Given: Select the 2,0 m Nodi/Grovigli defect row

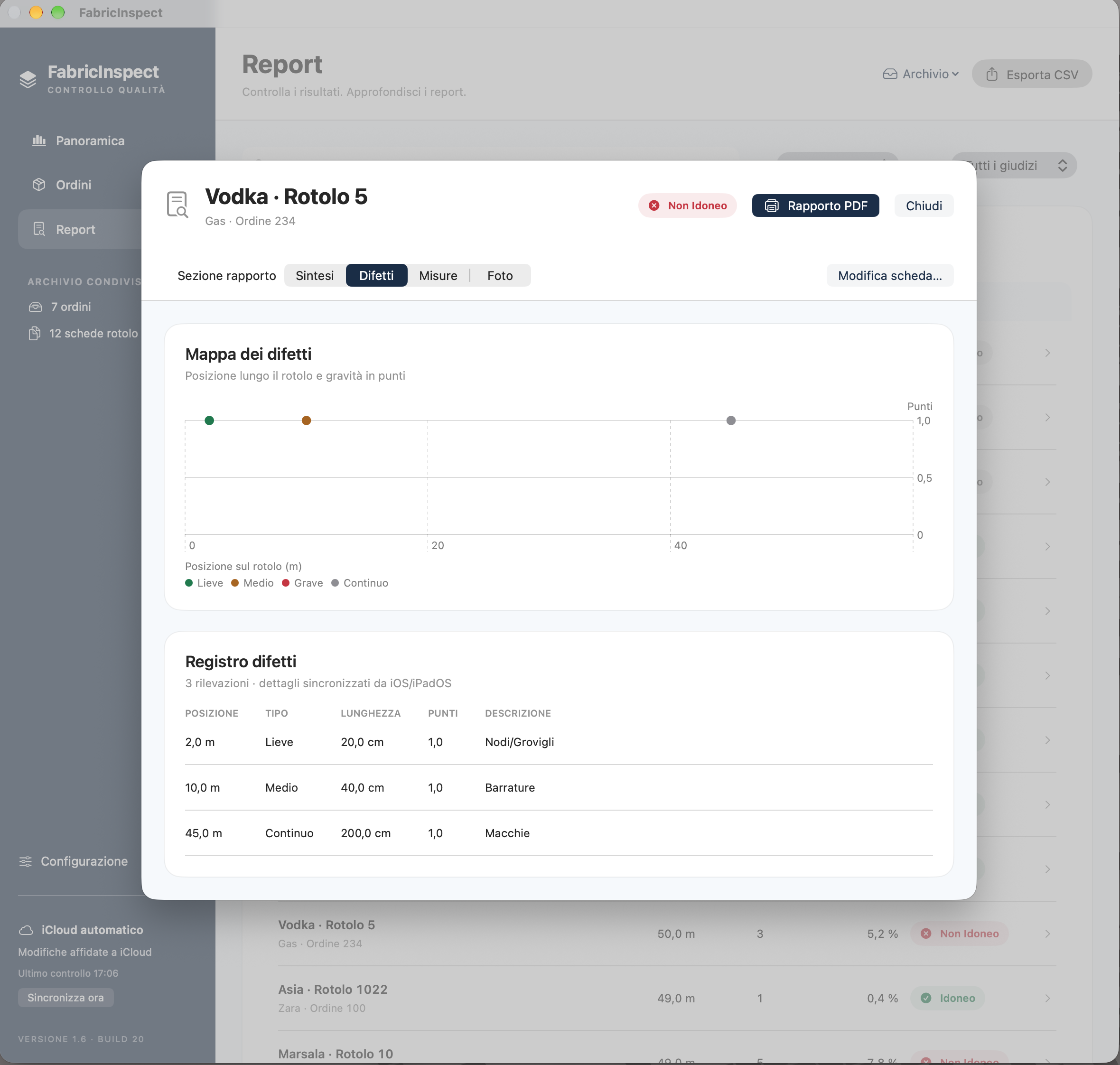Looking at the screenshot, I should point(559,742).
